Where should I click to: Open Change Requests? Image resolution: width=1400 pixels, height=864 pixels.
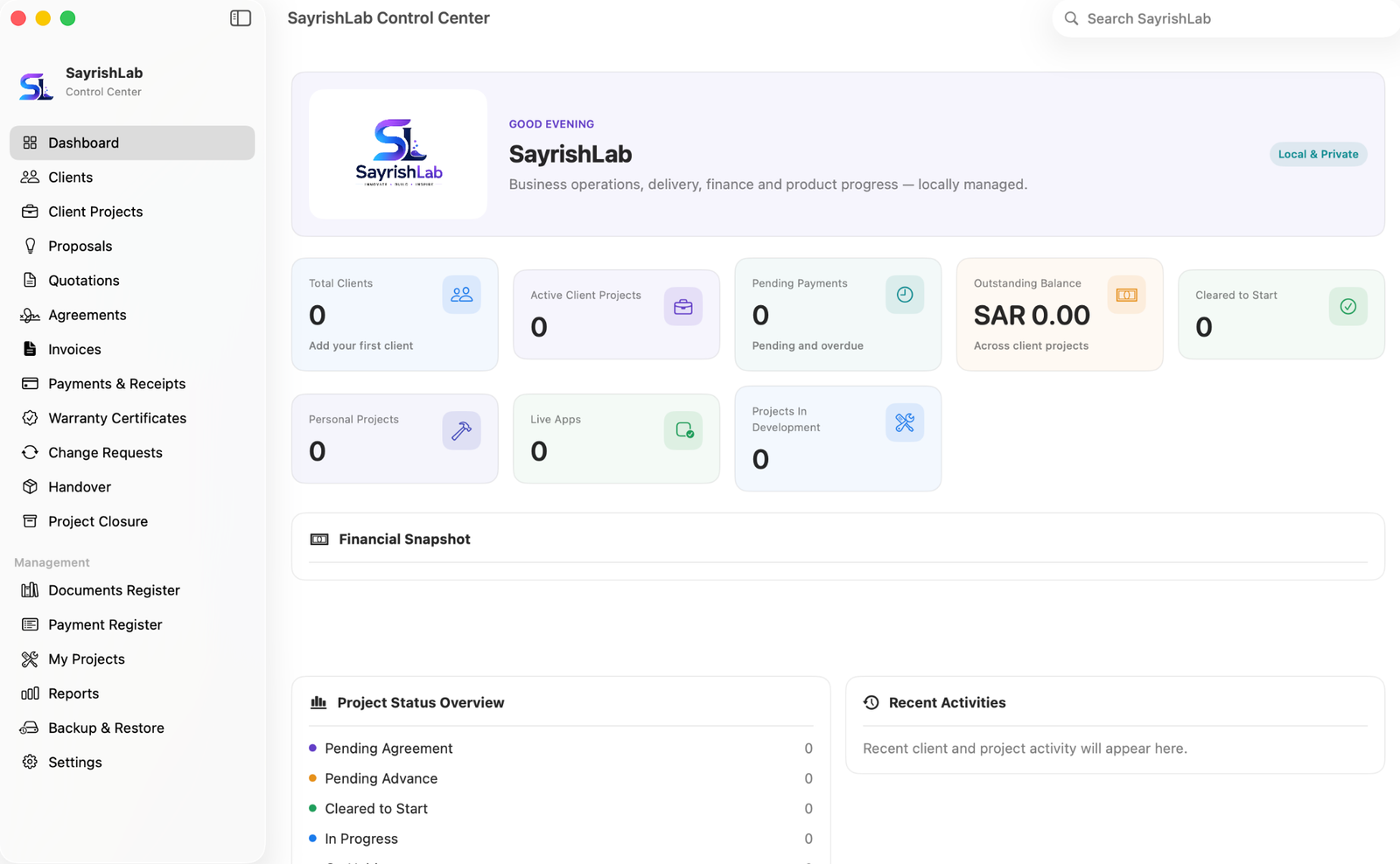(x=132, y=452)
